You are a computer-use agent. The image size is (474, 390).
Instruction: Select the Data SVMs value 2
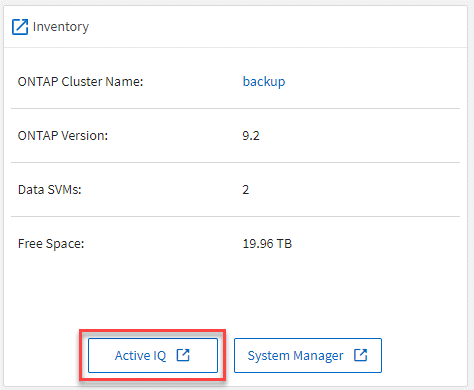click(246, 190)
